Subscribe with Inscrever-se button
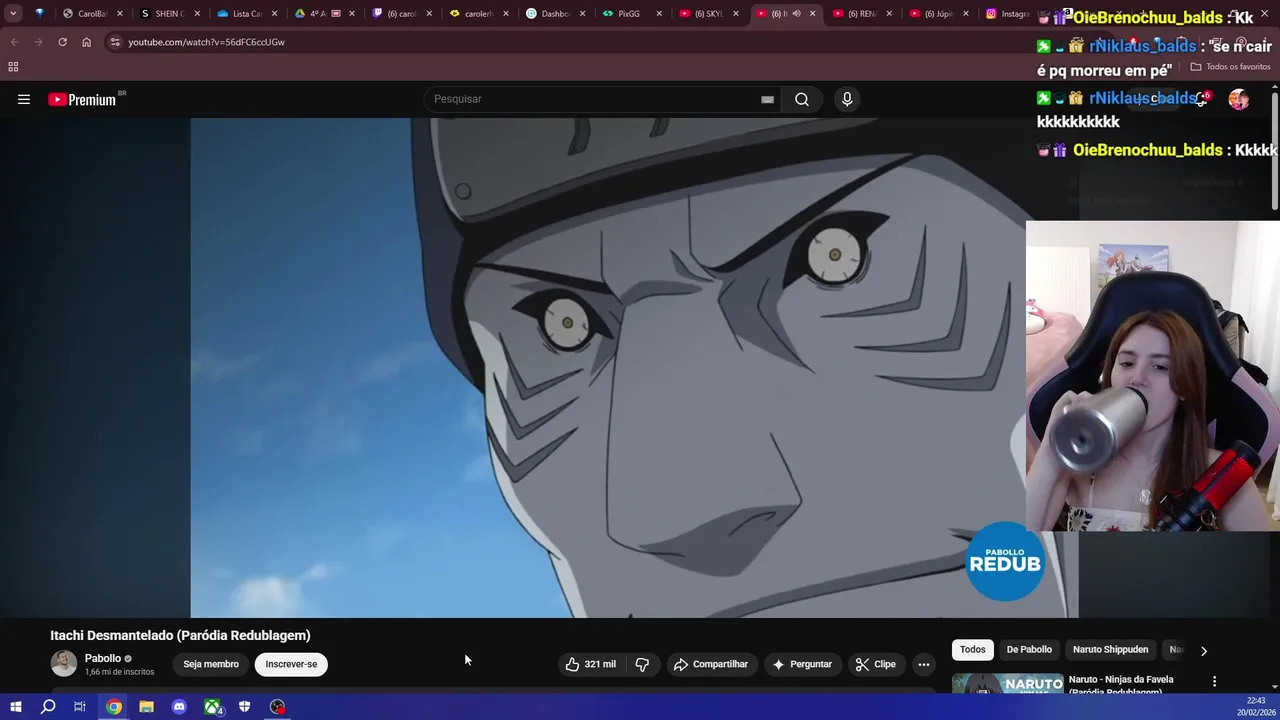Viewport: 1280px width, 720px height. tap(291, 664)
